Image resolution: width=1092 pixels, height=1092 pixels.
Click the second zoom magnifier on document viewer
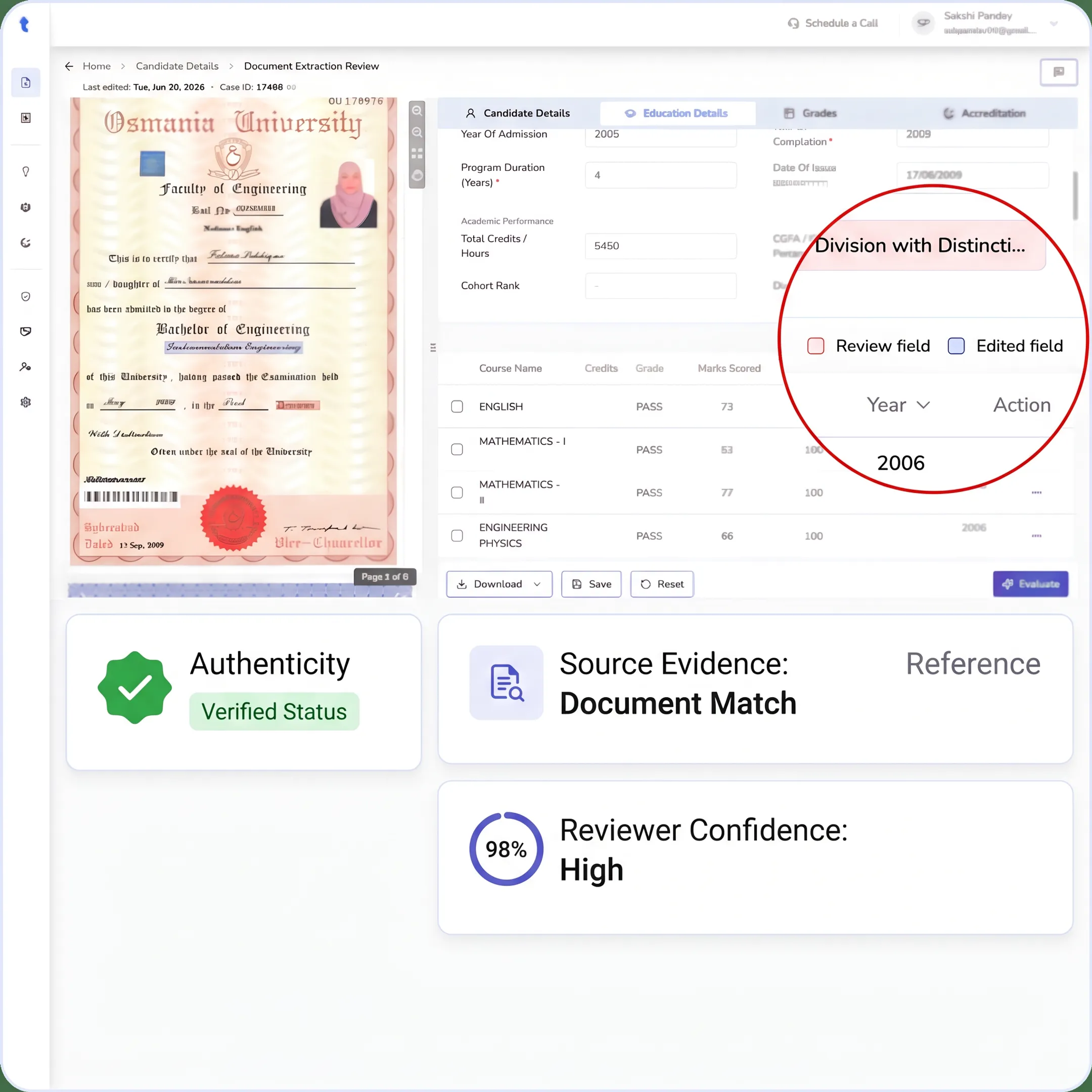[417, 132]
